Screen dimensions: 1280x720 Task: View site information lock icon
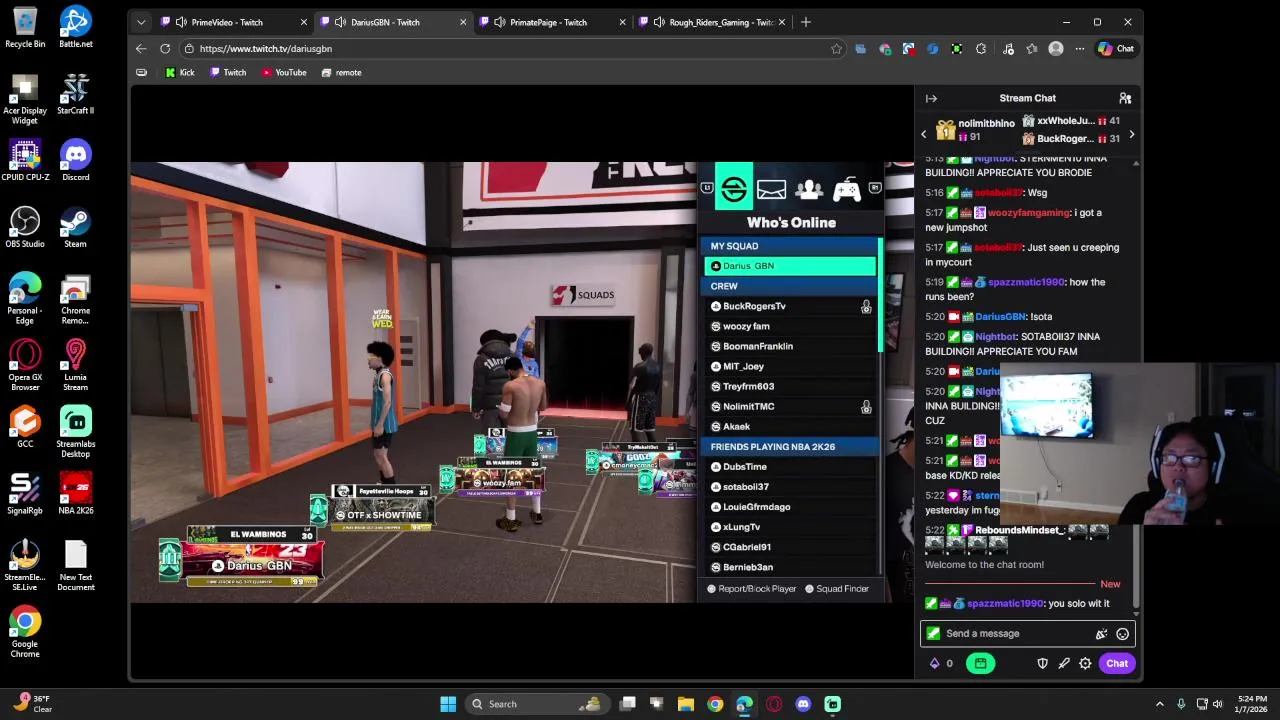tap(189, 48)
